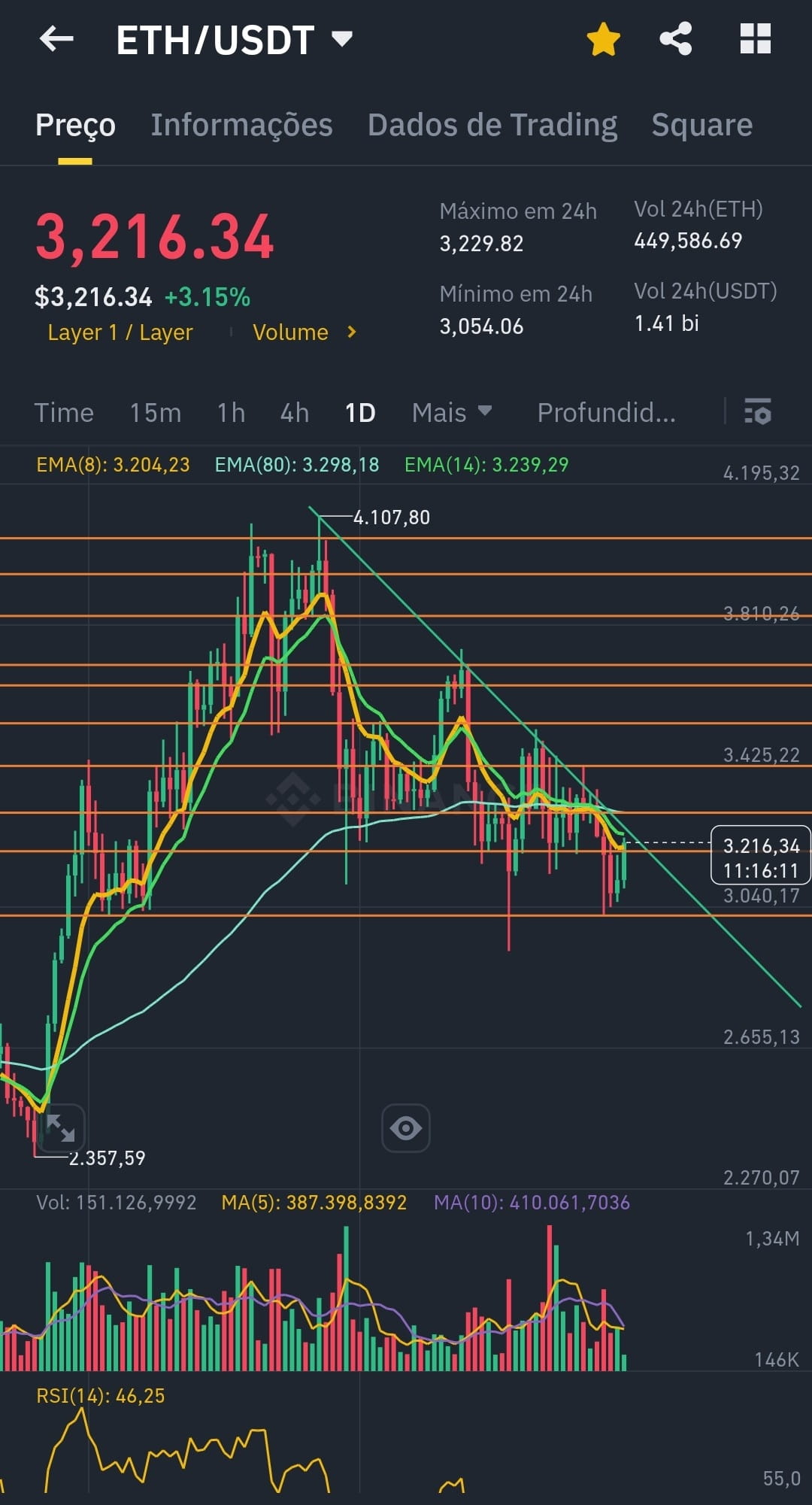Tap the Vol 24h(USDT) value 1.41 bi
Image resolution: width=812 pixels, height=1505 pixels.
(x=667, y=323)
